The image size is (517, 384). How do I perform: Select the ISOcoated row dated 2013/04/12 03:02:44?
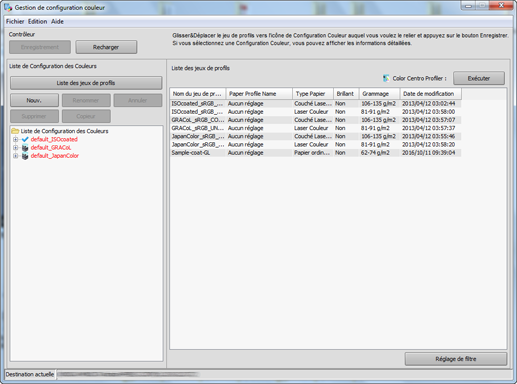click(x=315, y=104)
